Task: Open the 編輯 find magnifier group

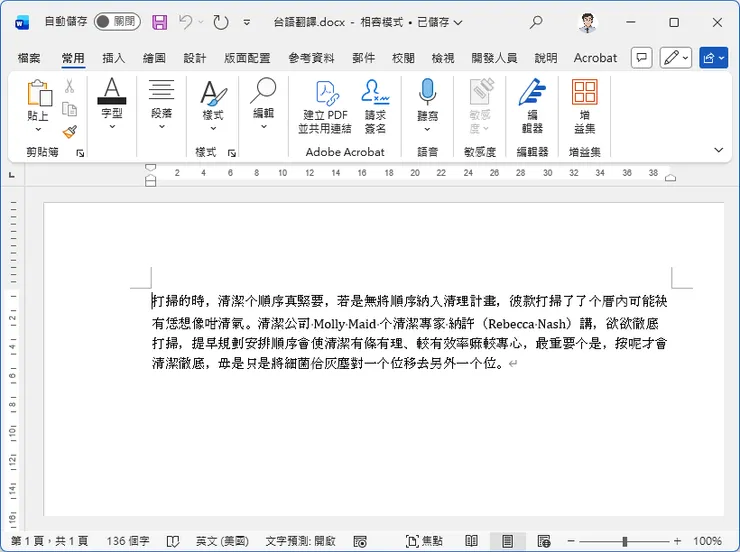Action: (x=263, y=103)
